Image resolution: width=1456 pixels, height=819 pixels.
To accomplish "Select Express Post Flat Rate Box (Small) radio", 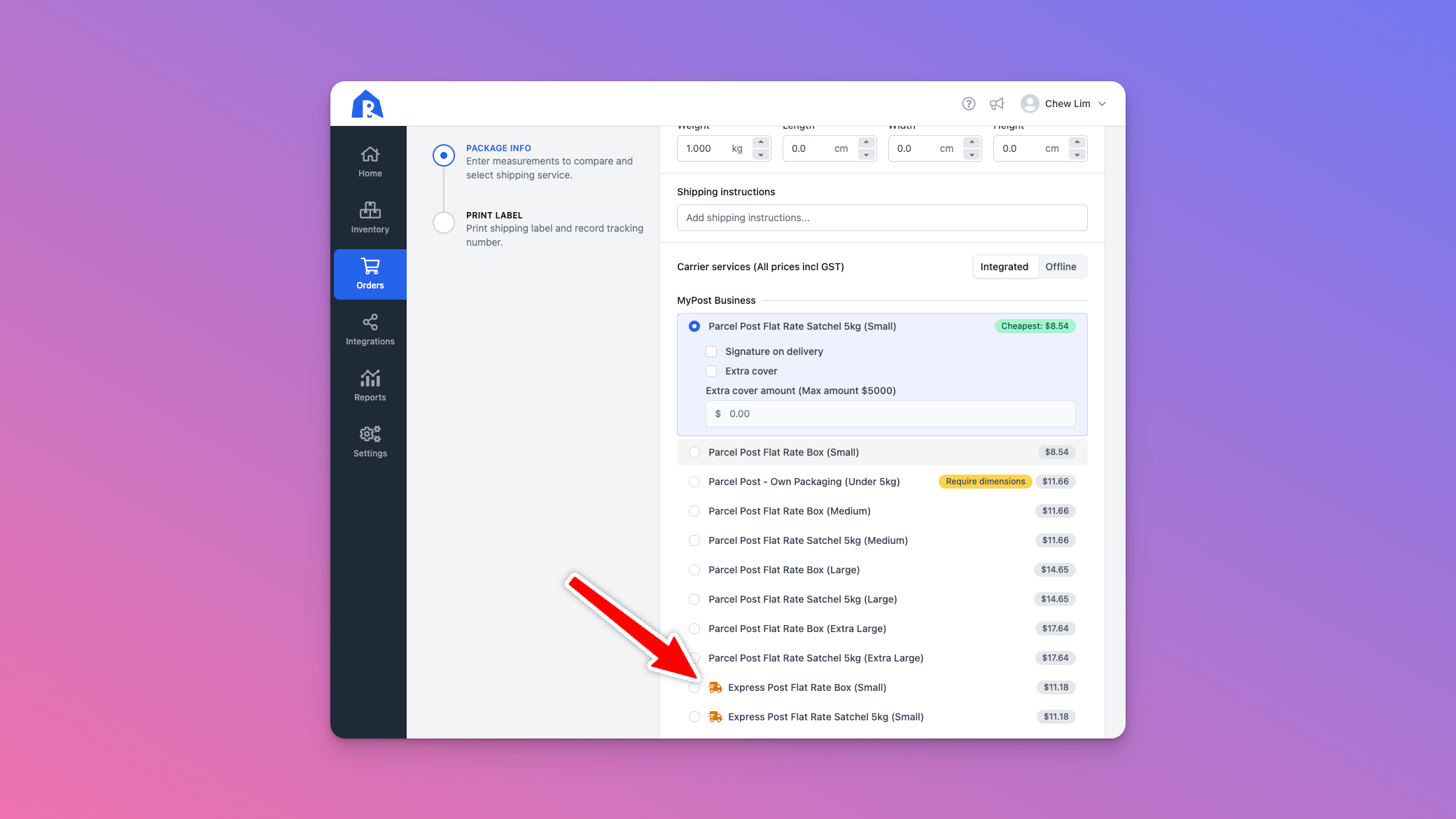I will click(x=694, y=687).
